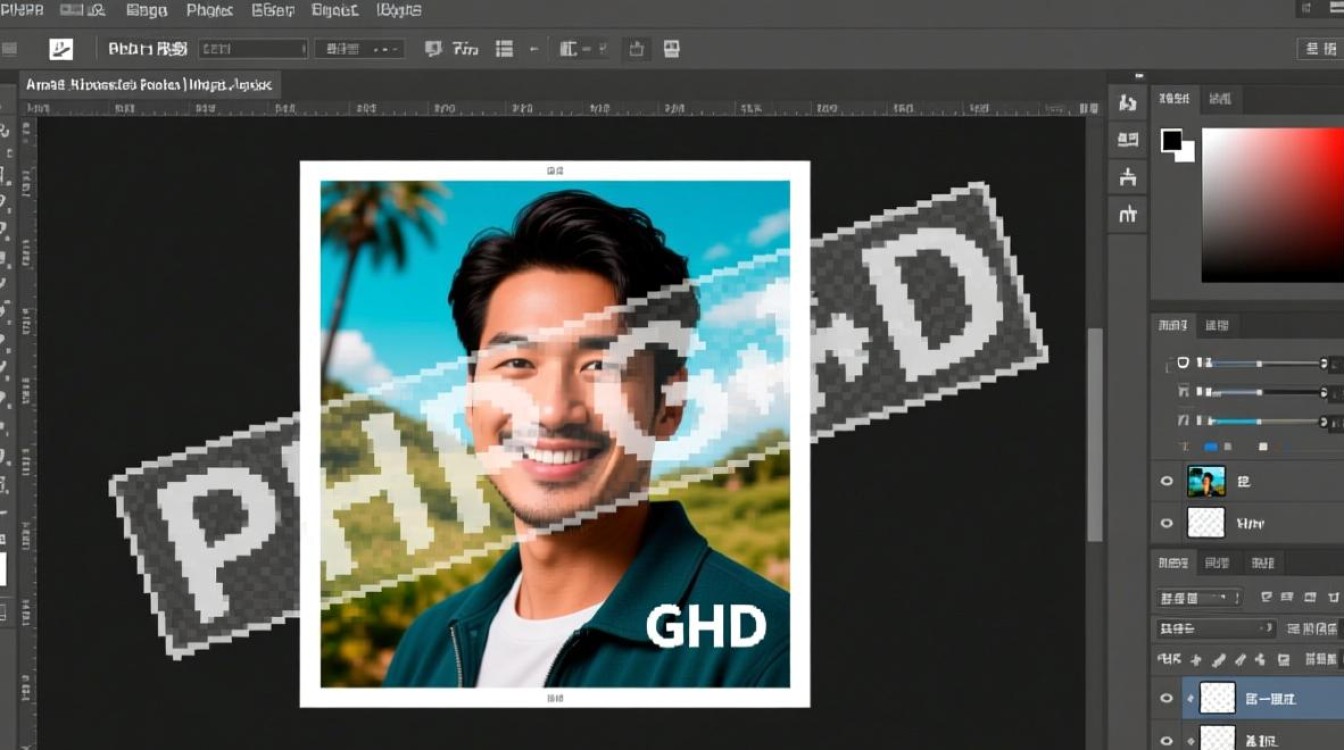Click the top icon in collapsed panel dock
Viewport: 1344px width, 750px height.
click(1128, 103)
